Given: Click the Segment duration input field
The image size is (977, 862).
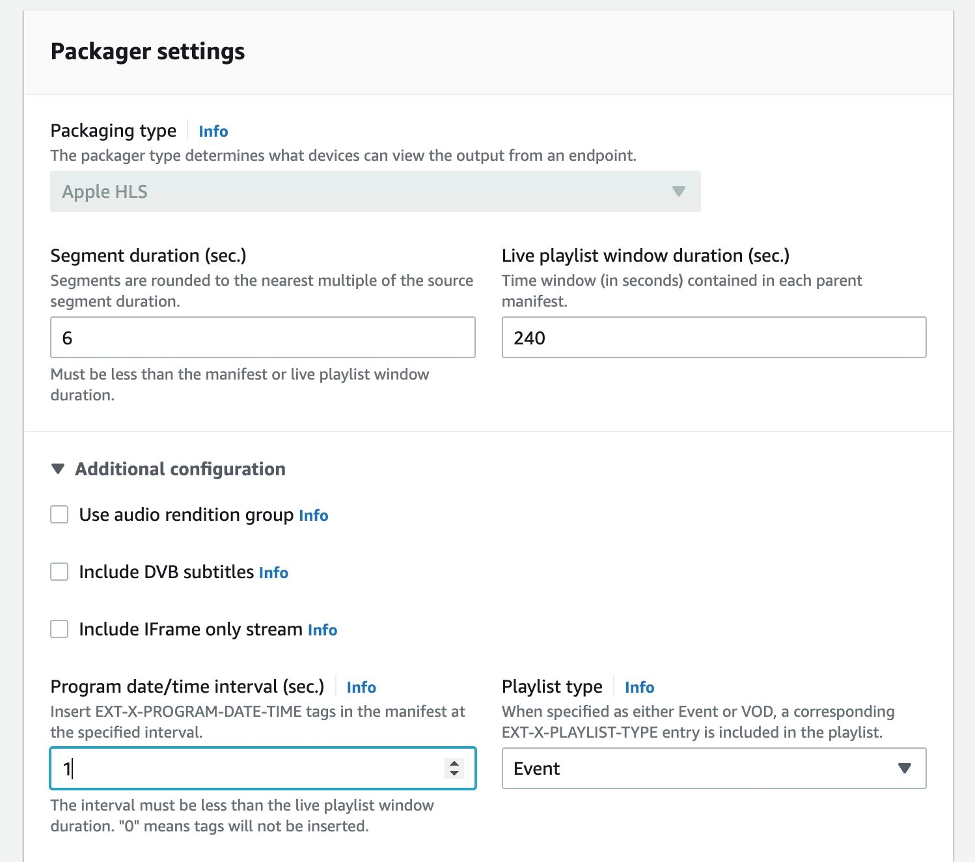Looking at the screenshot, I should point(262,338).
